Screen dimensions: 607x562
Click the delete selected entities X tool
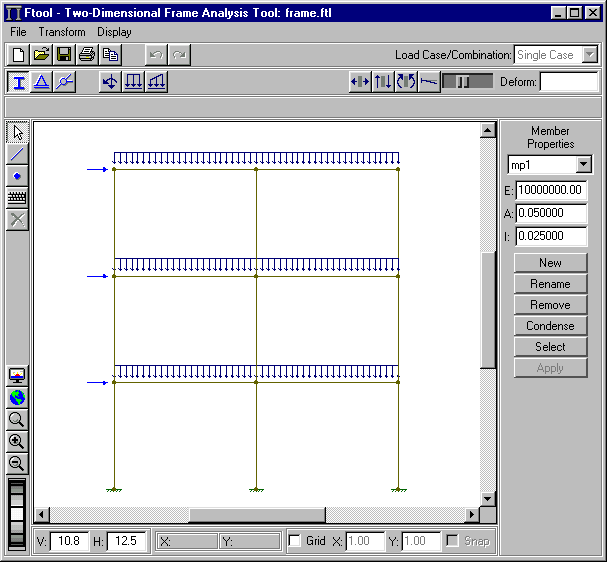point(17,220)
